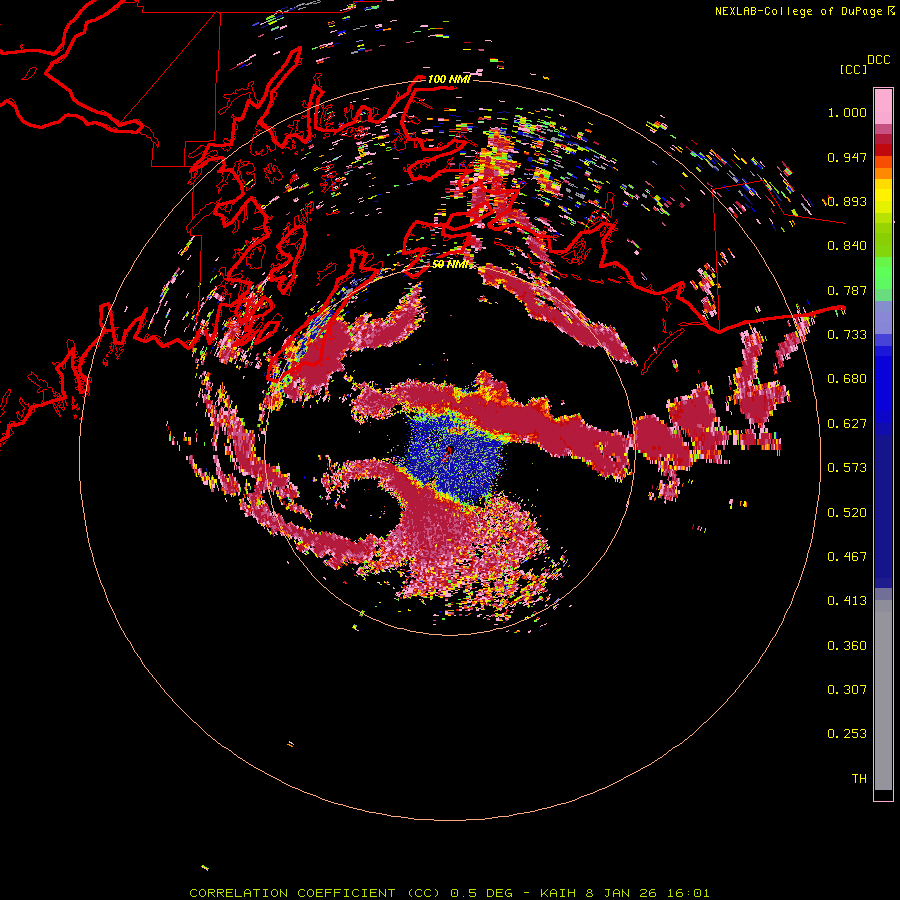Click the gray lower segment of color bar

click(x=883, y=695)
